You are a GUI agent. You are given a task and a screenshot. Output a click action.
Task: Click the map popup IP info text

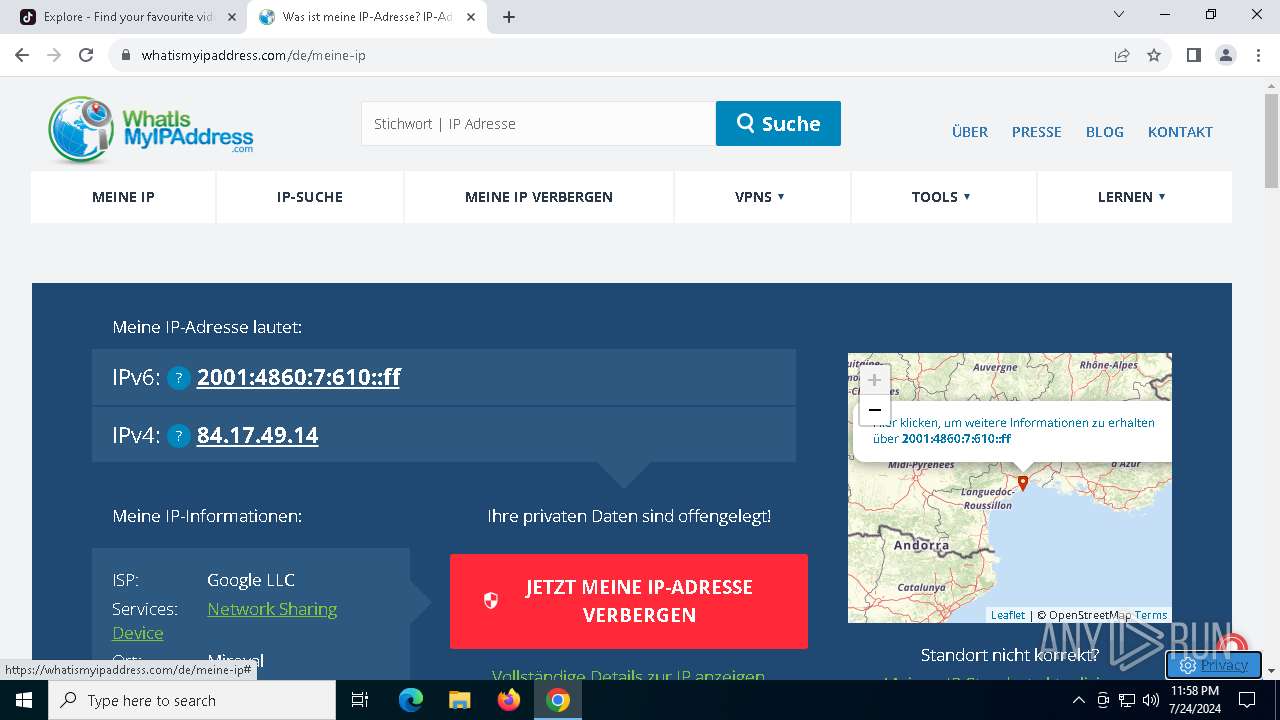pos(1013,431)
